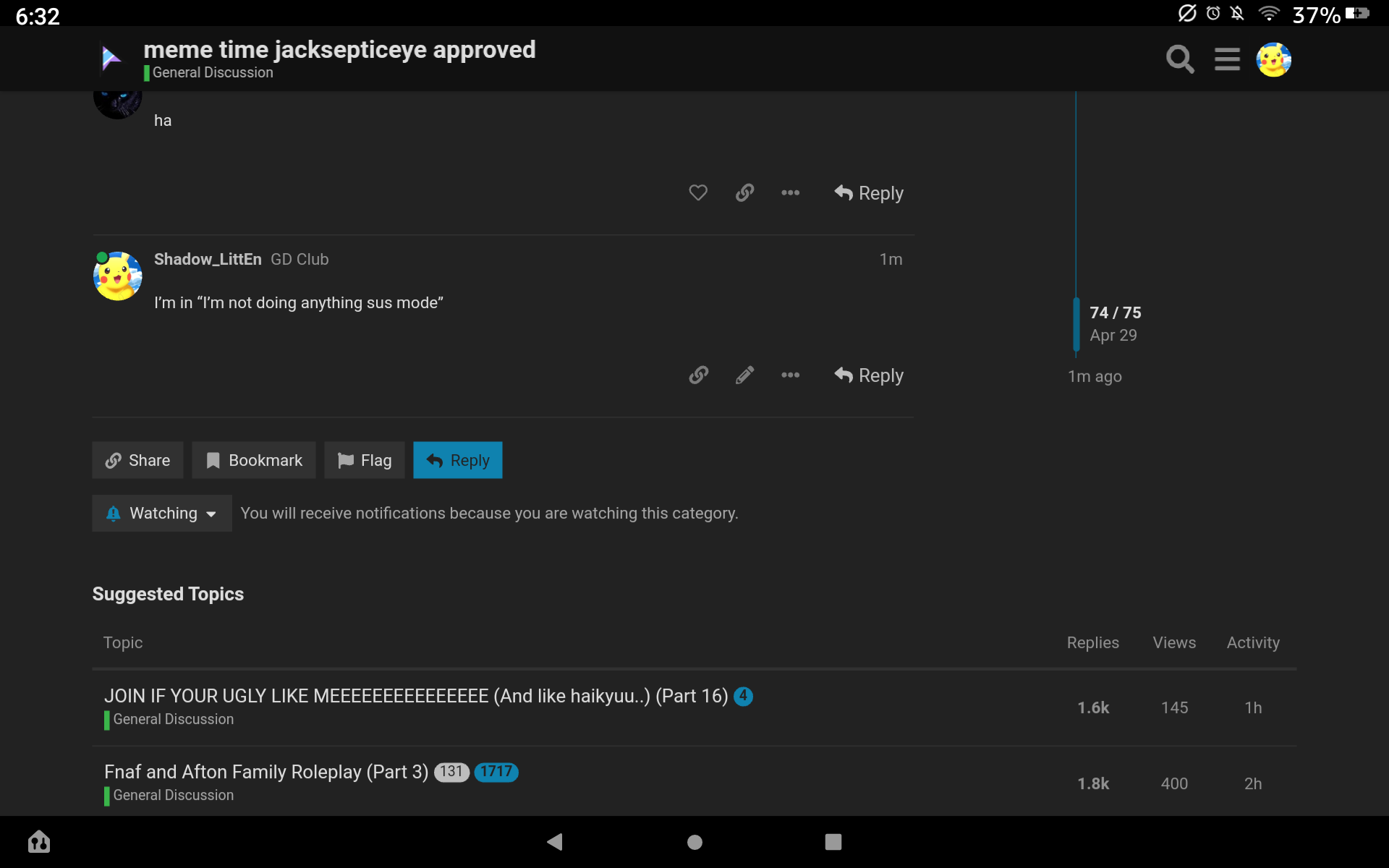Copy link icon on Shadow_LittEn's post
The width and height of the screenshot is (1389, 868).
pos(697,375)
